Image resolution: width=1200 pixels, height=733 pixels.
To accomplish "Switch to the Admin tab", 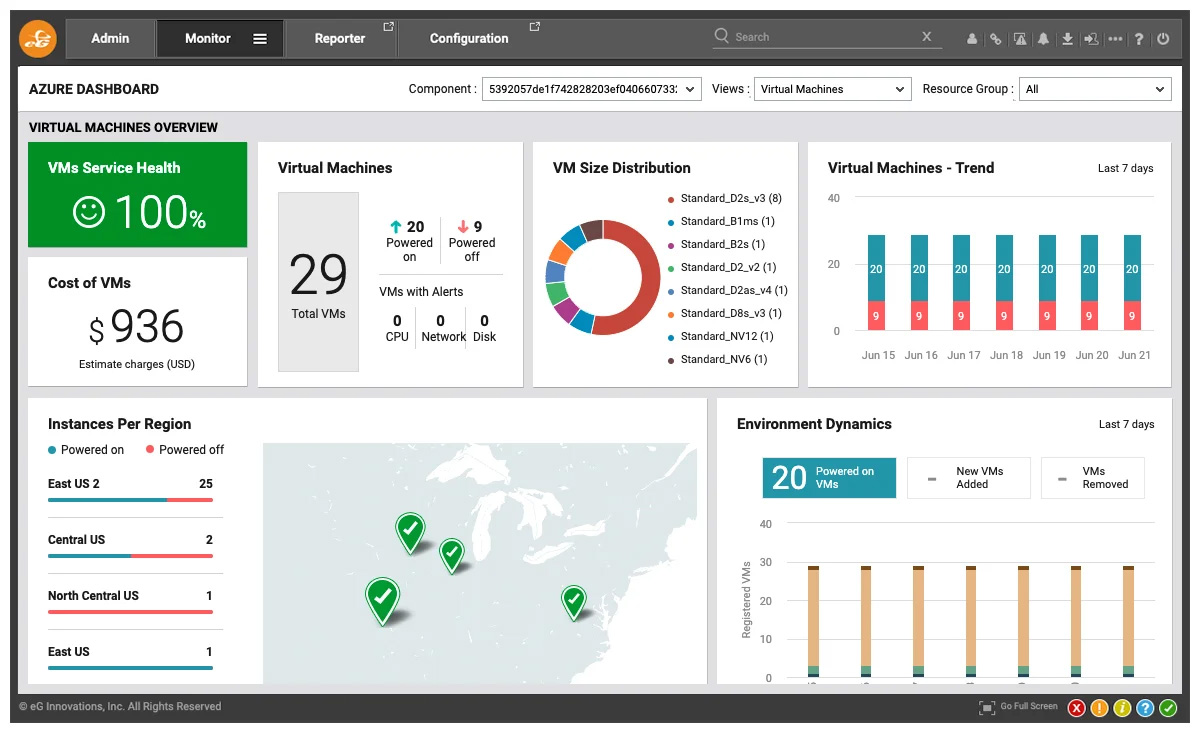I will tap(110, 38).
